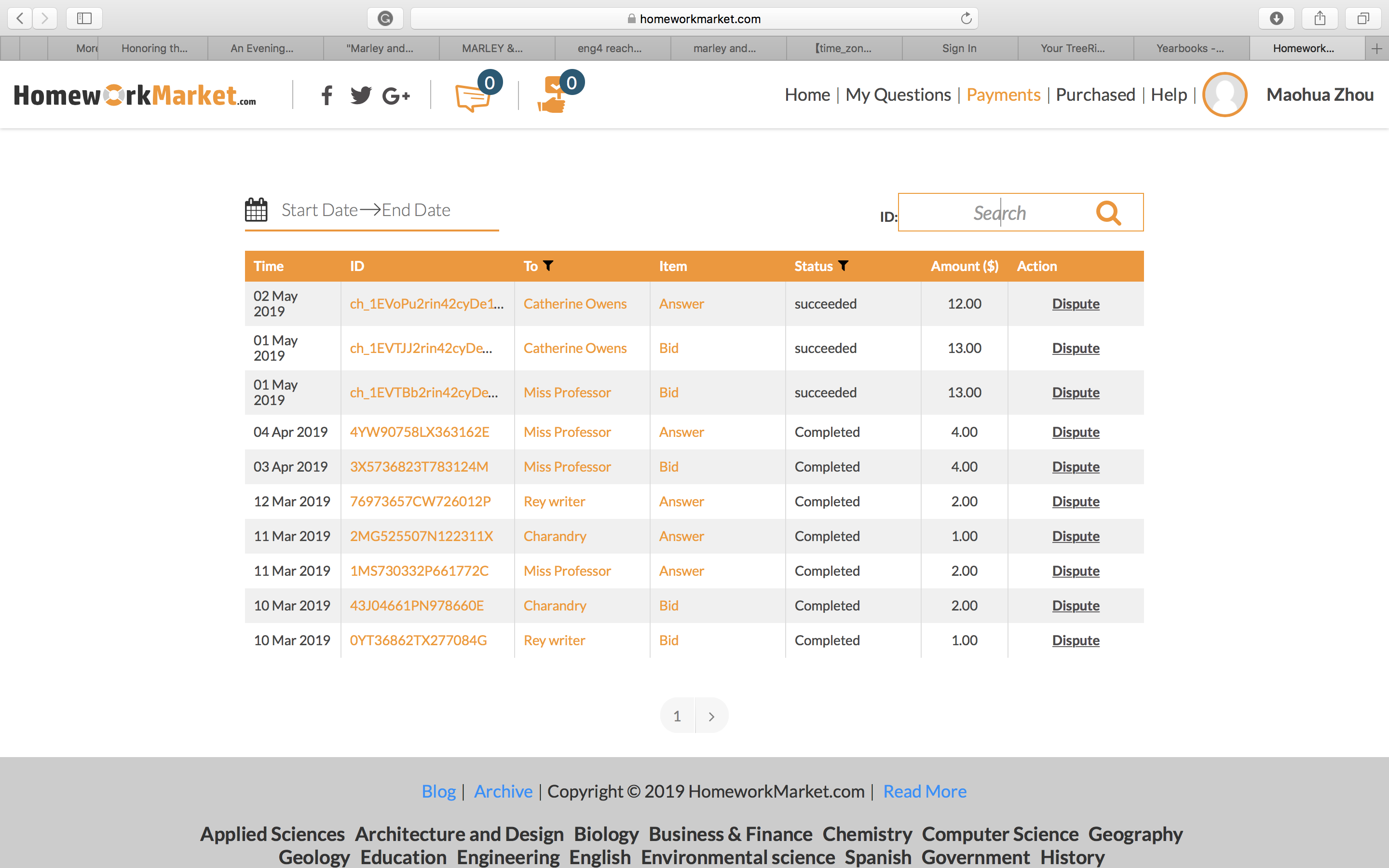1389x868 pixels.
Task: Open the To column filter
Action: tap(548, 266)
